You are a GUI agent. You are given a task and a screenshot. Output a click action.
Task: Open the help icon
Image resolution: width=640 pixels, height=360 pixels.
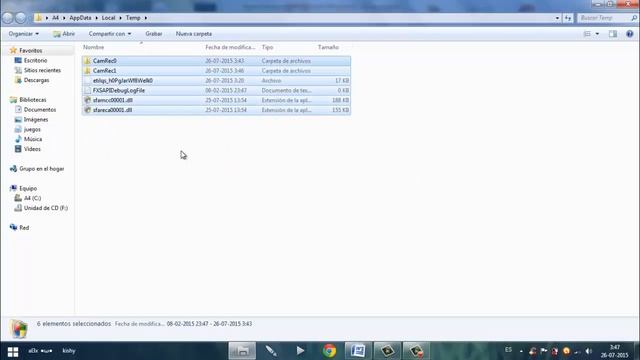click(x=630, y=34)
